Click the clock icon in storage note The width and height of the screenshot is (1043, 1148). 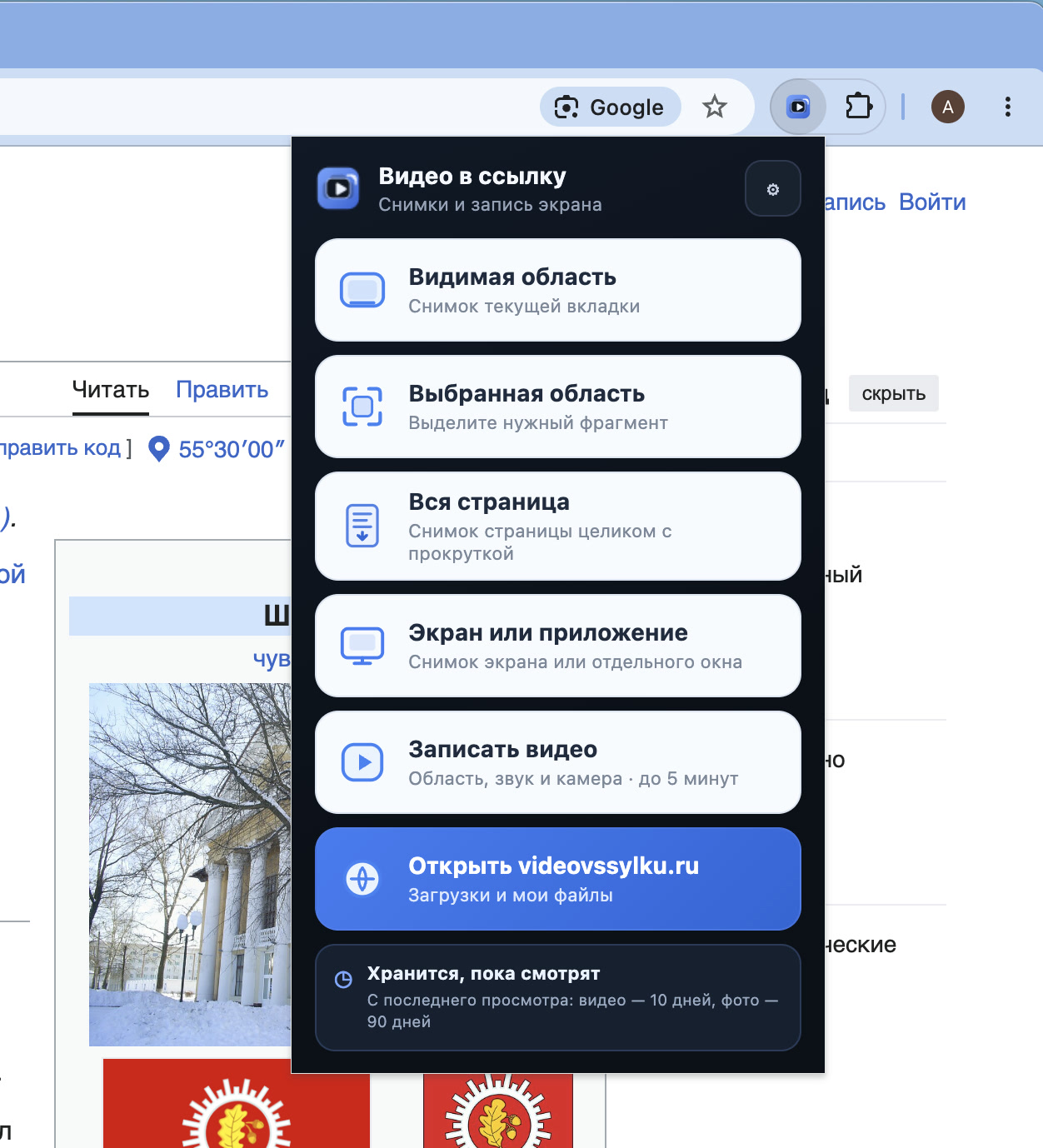[343, 980]
